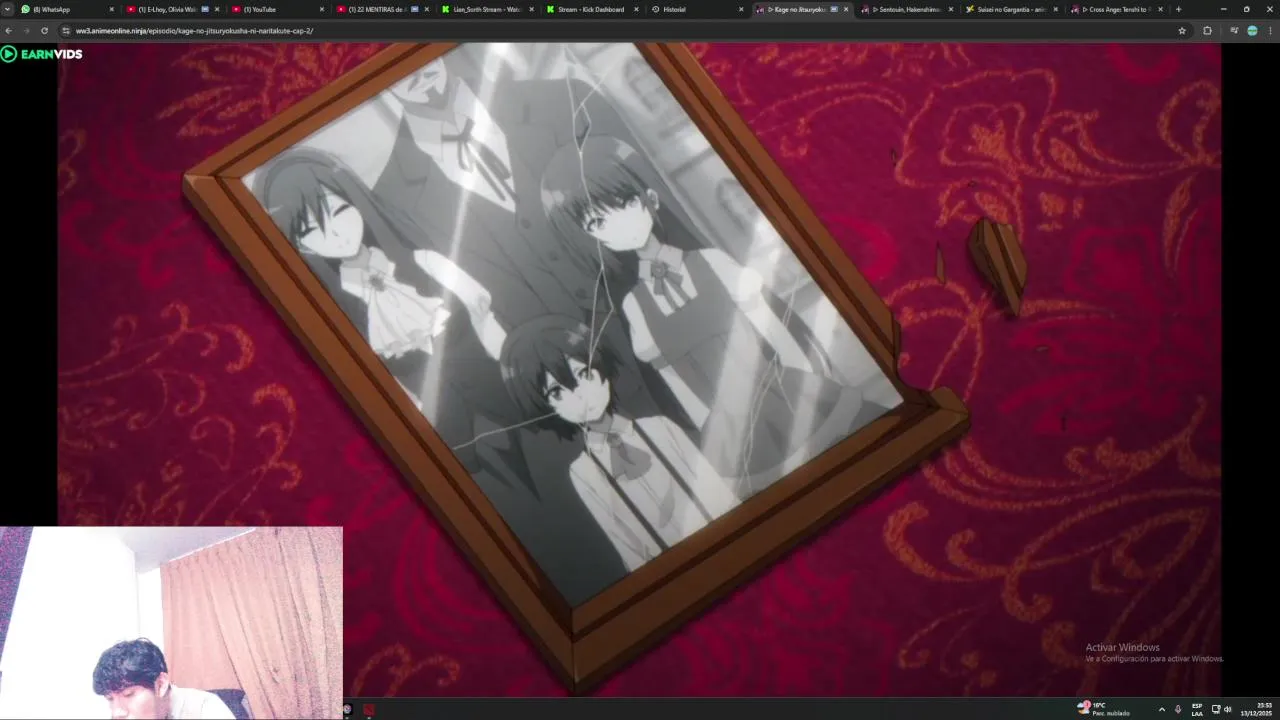Bookmark this page with the star icon
Image resolution: width=1280 pixels, height=720 pixels.
1182,31
